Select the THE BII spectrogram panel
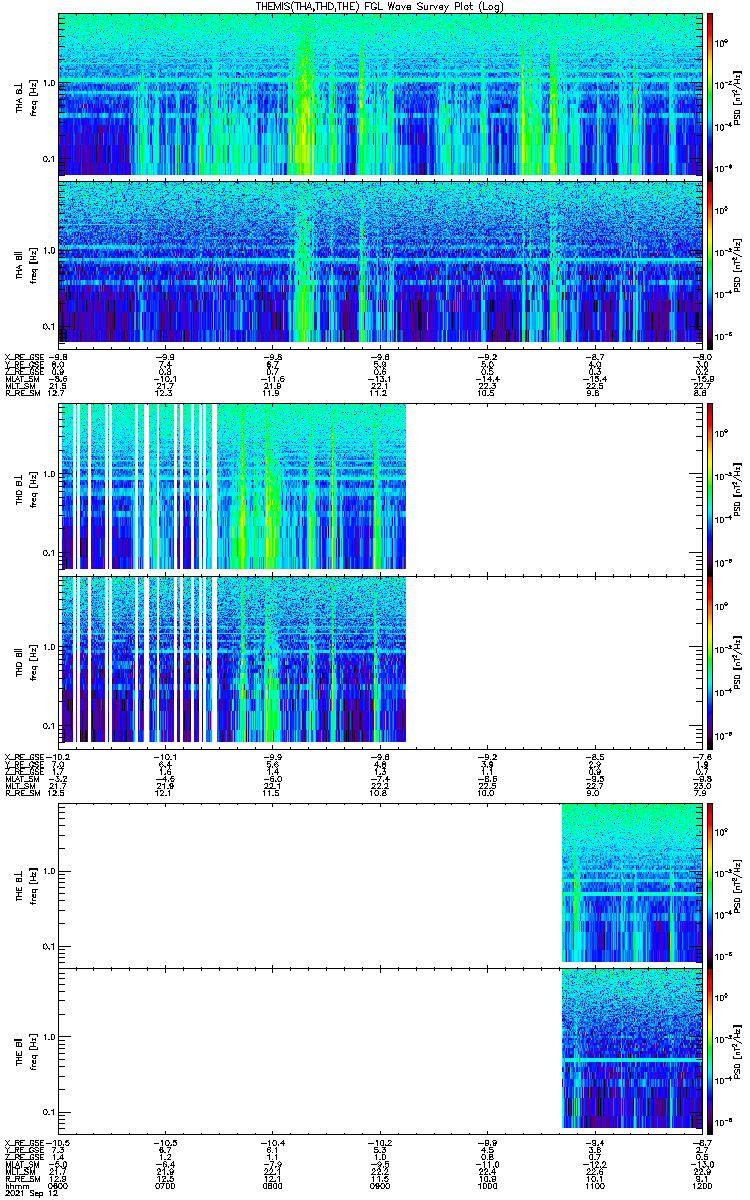 (x=379, y=1049)
